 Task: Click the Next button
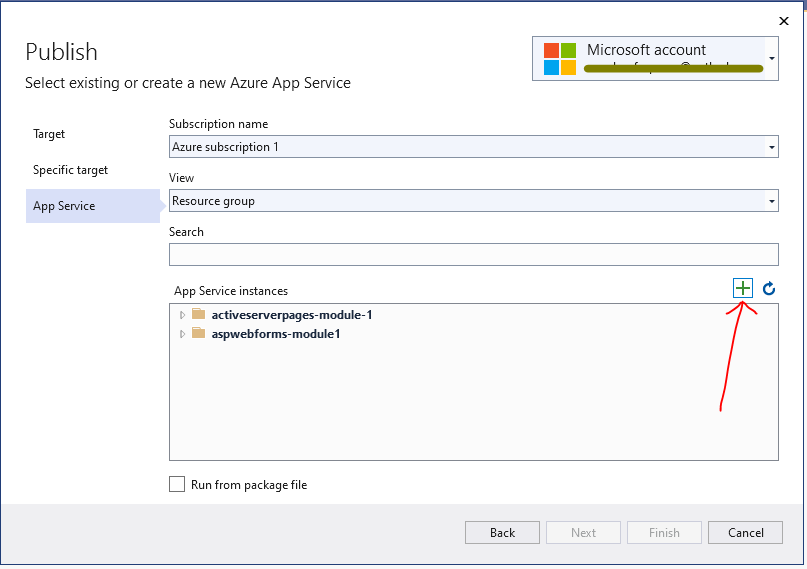click(583, 532)
